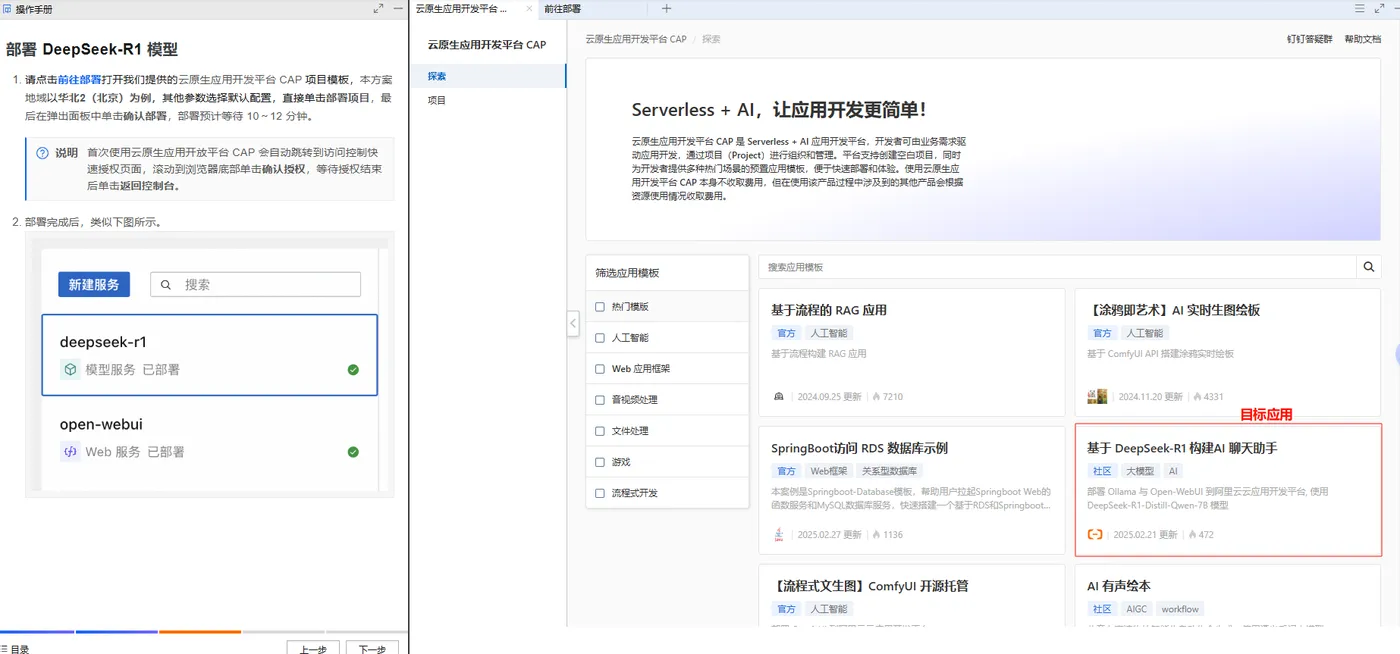The height and width of the screenshot is (654, 1400).
Task: Click the first blue step progress segment
Action: click(x=37, y=632)
